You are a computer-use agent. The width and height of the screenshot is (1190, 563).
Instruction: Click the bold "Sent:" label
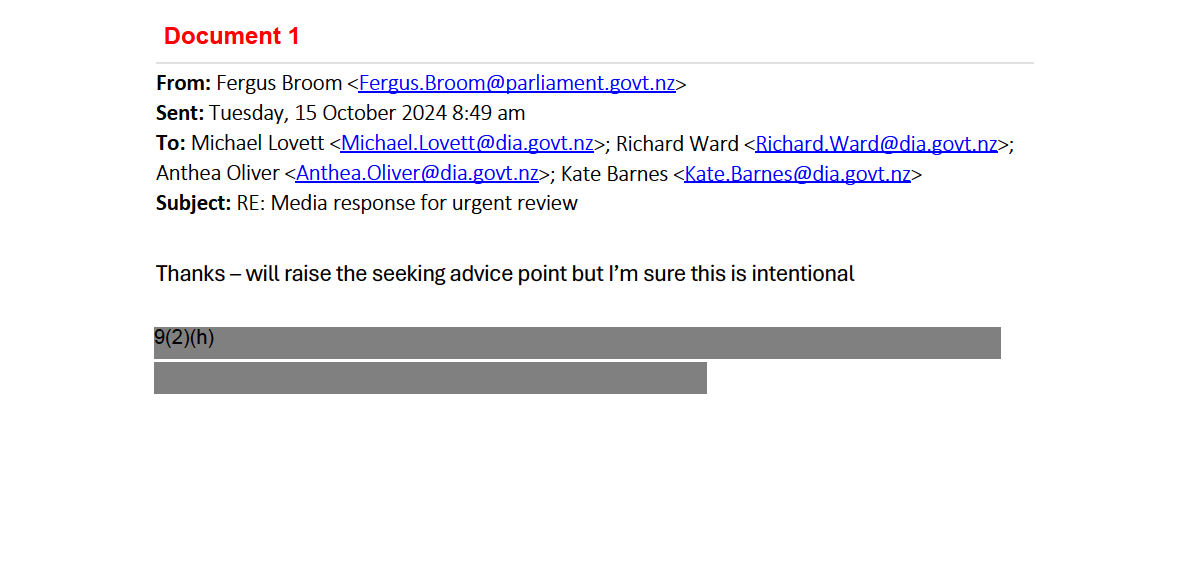pos(180,113)
